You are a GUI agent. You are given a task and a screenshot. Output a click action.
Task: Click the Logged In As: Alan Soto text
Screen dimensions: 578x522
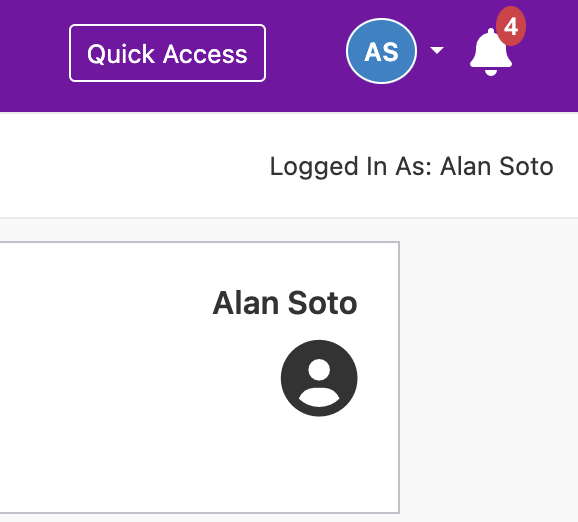coord(411,167)
